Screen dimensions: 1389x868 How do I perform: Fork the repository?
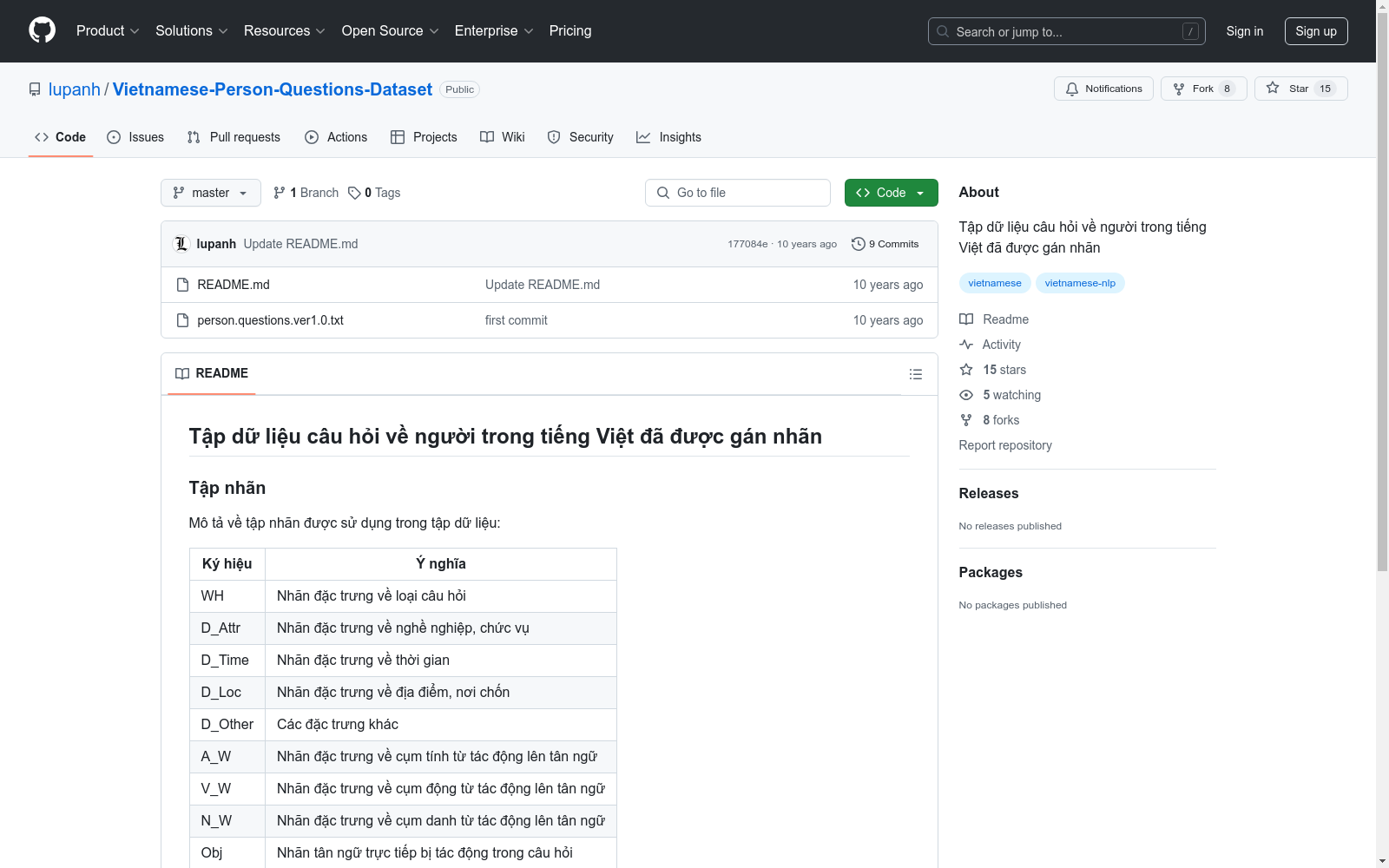coord(1203,89)
